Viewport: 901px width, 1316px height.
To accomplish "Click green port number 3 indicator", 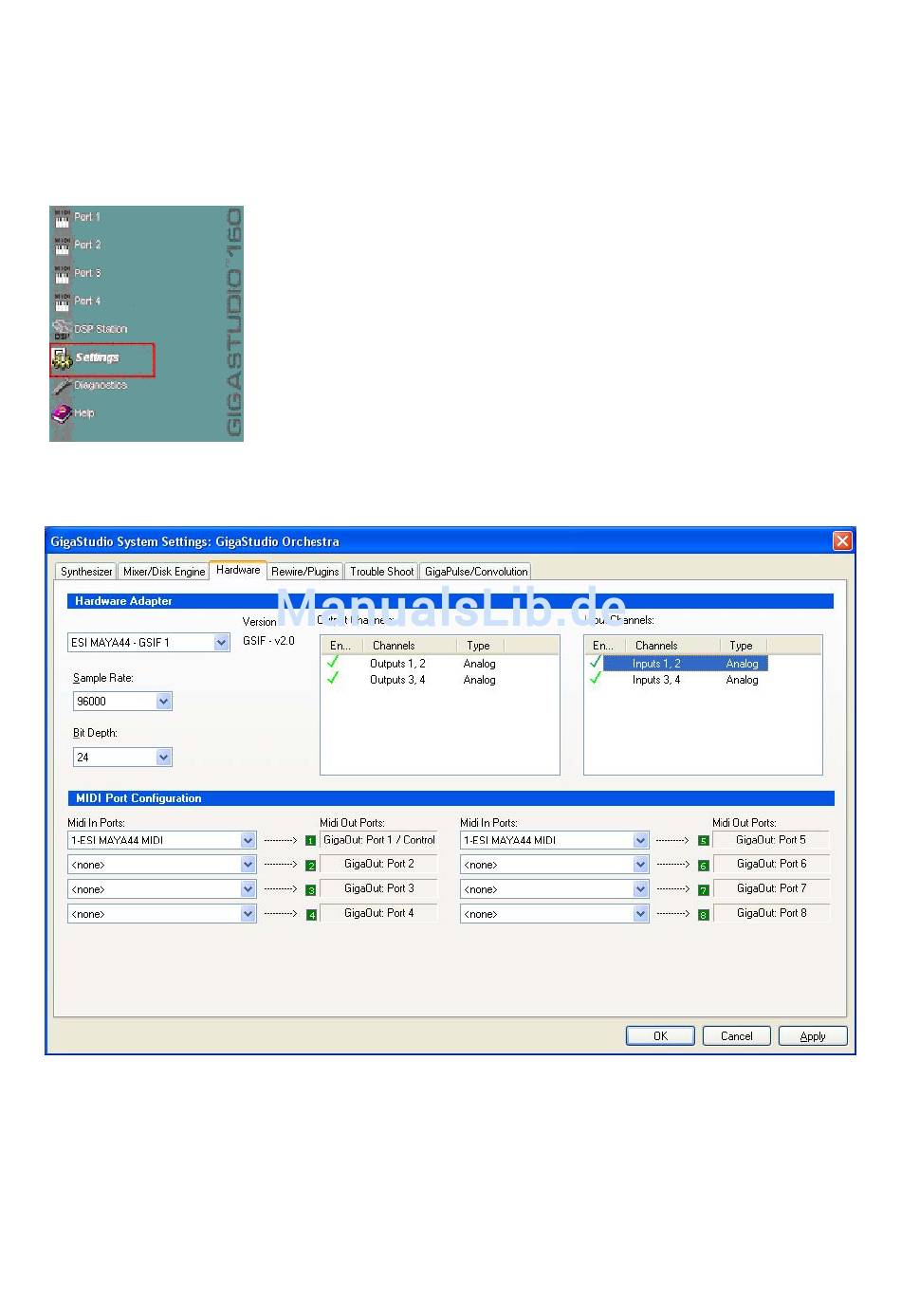I will pyautogui.click(x=310, y=890).
